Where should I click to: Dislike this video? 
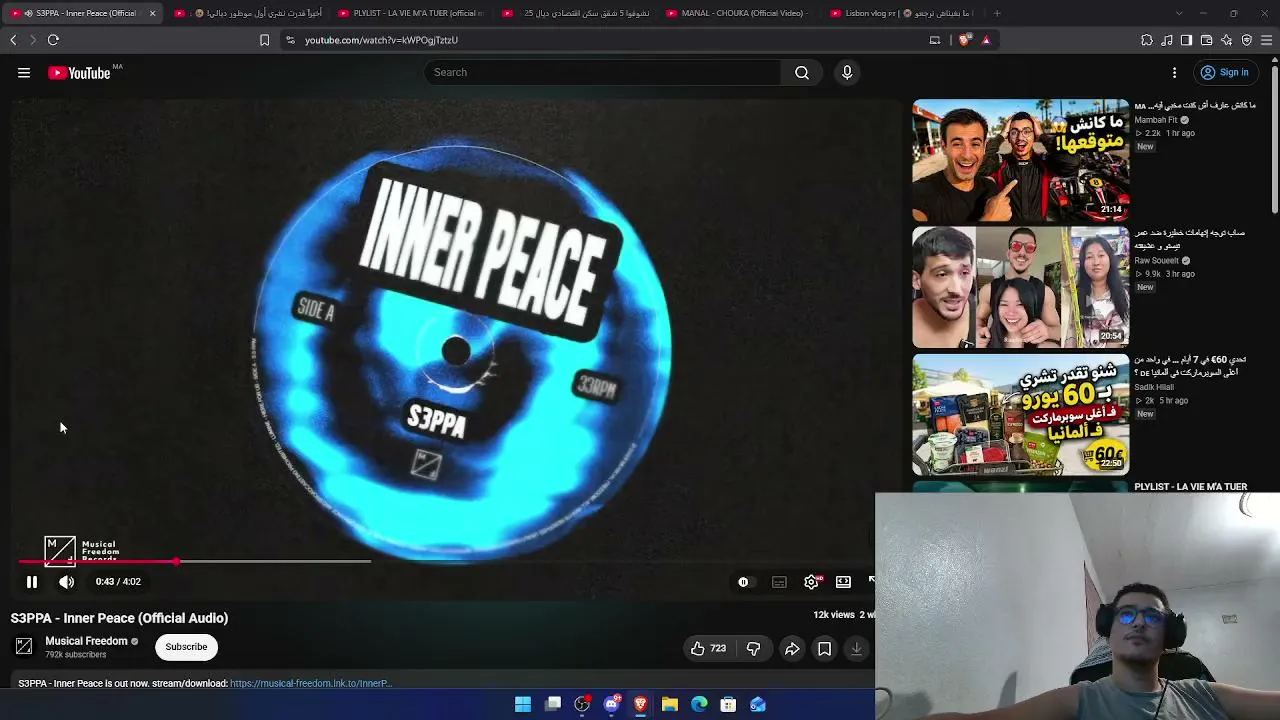coord(754,649)
